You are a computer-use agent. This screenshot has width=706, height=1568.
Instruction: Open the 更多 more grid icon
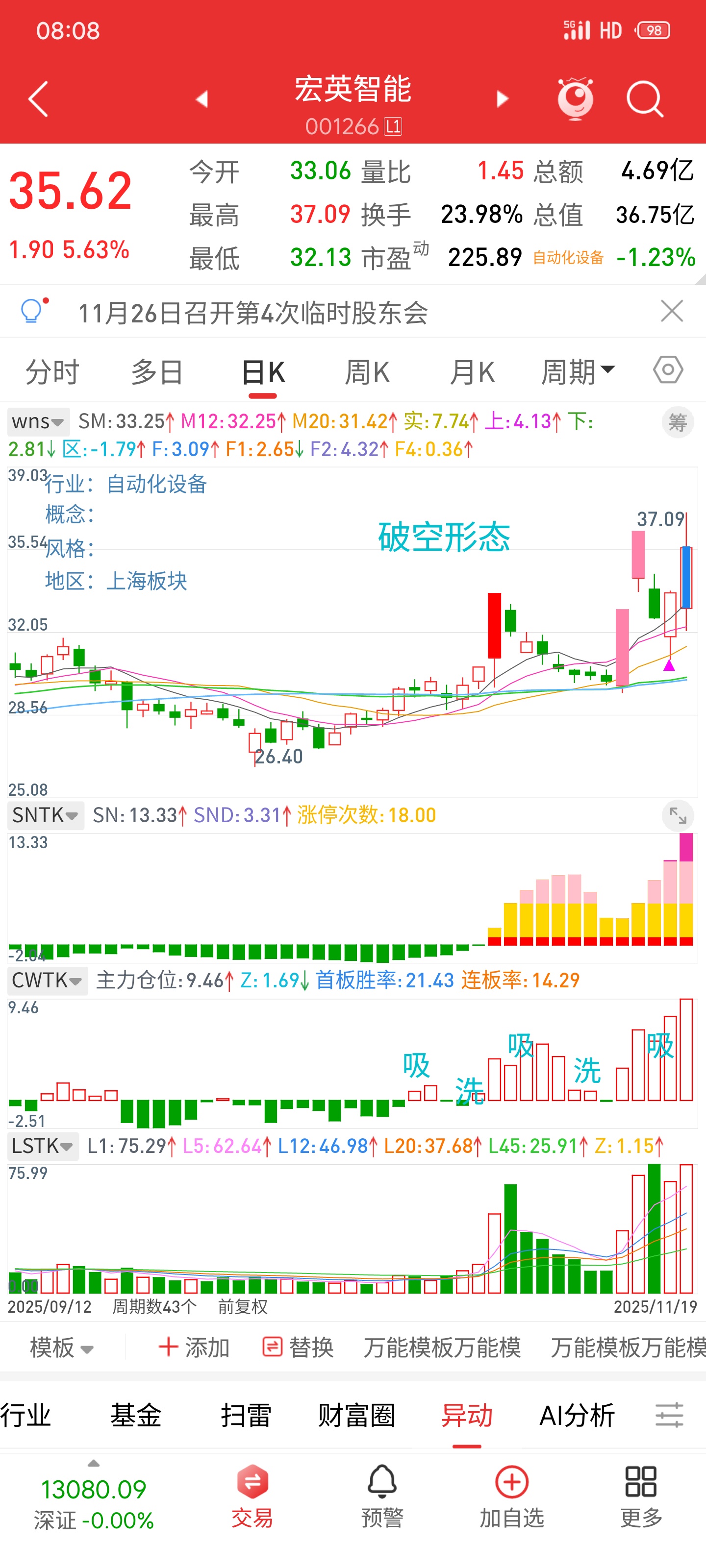pos(641,1497)
